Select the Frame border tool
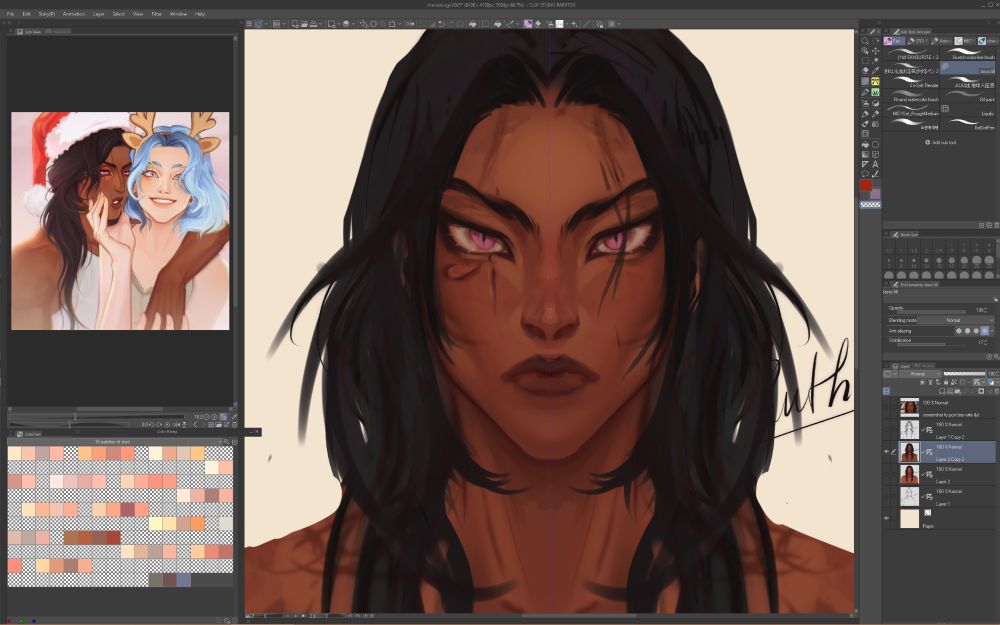This screenshot has height=625, width=1000. coord(875,154)
